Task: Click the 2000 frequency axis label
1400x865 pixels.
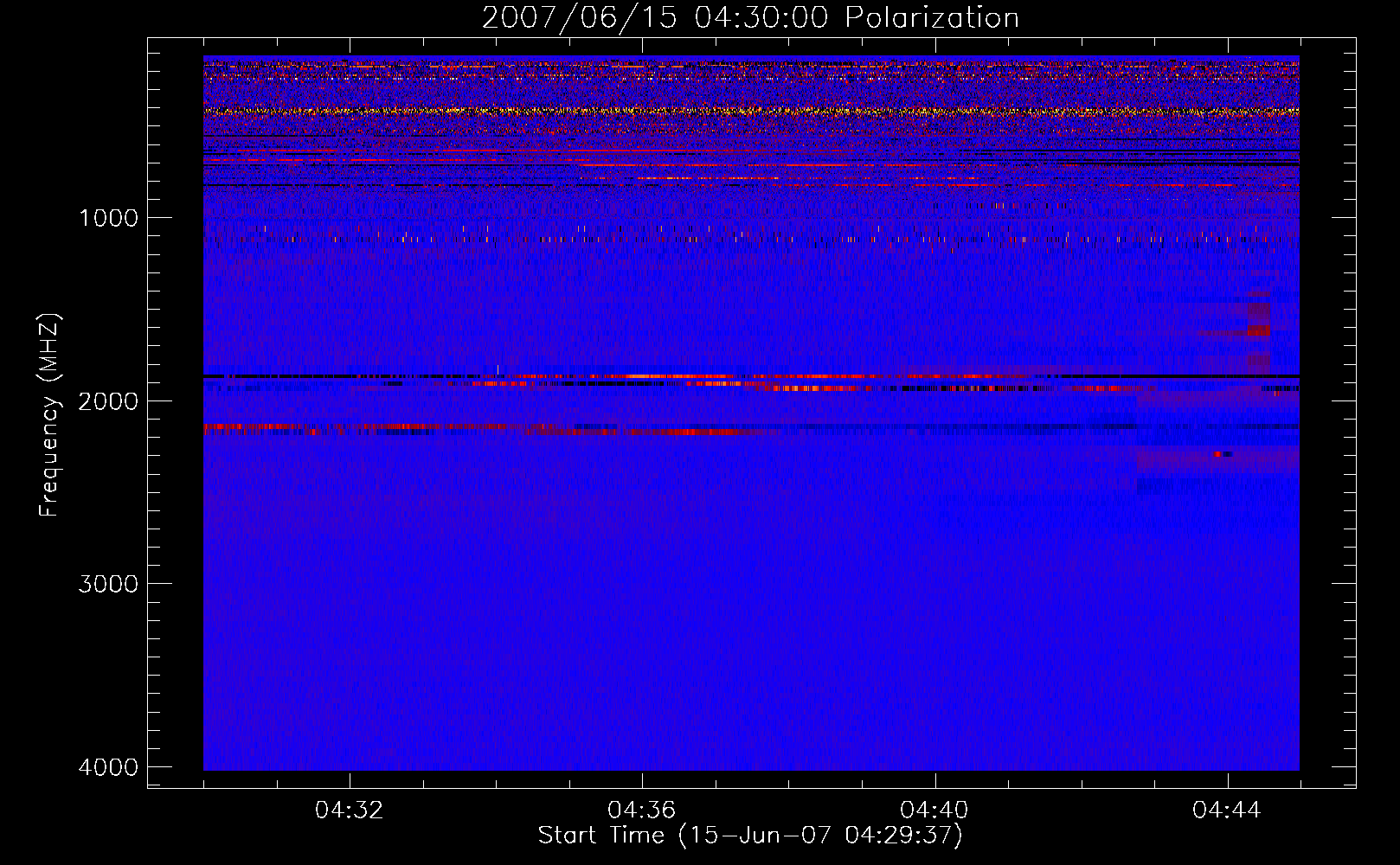Action: click(x=108, y=401)
